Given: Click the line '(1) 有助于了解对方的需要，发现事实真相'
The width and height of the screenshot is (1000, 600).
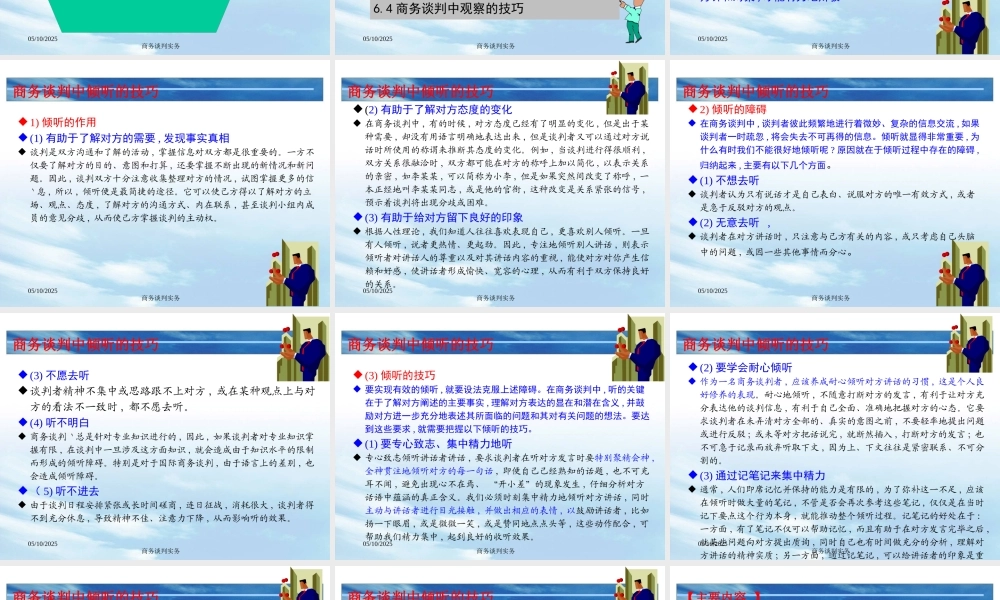Looking at the screenshot, I should click(129, 138).
